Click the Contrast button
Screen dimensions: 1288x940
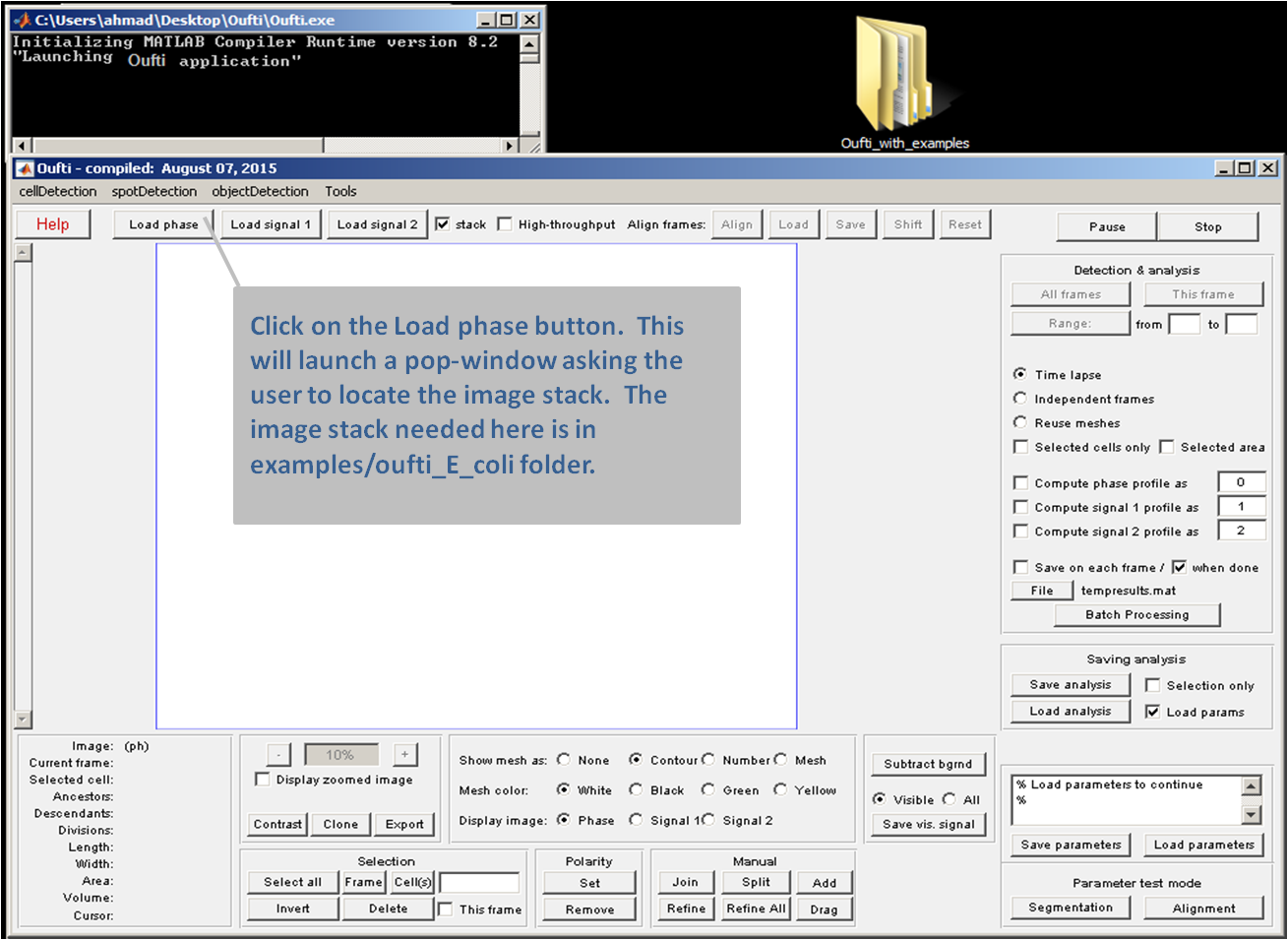coord(278,824)
